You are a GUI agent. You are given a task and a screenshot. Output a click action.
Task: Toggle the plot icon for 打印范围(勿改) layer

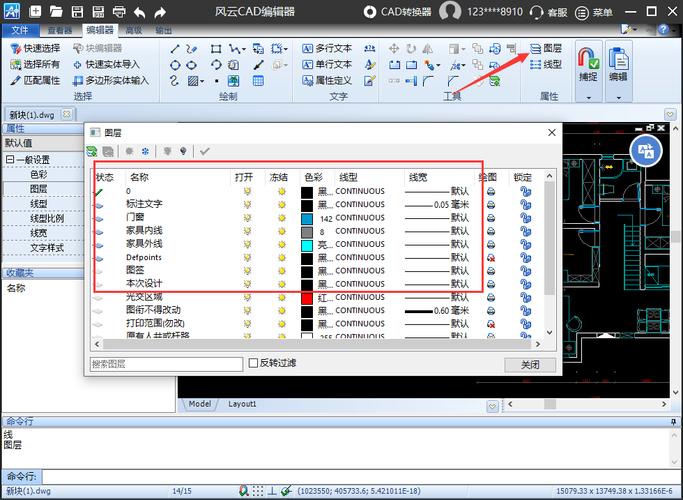[x=491, y=324]
